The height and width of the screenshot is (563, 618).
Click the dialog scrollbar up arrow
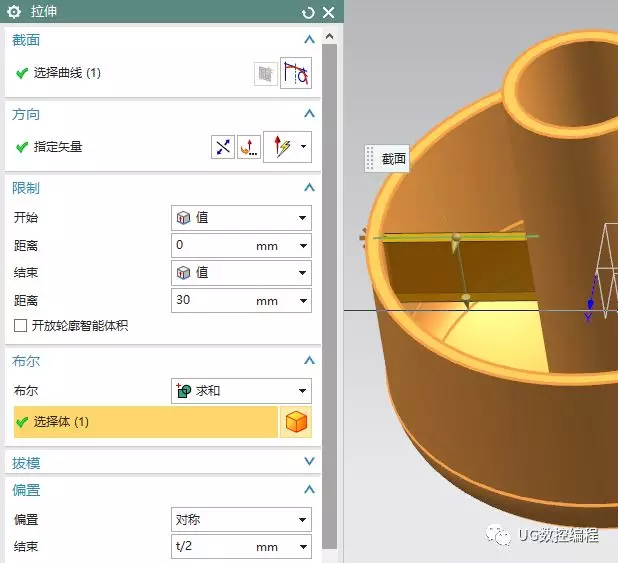pos(329,37)
